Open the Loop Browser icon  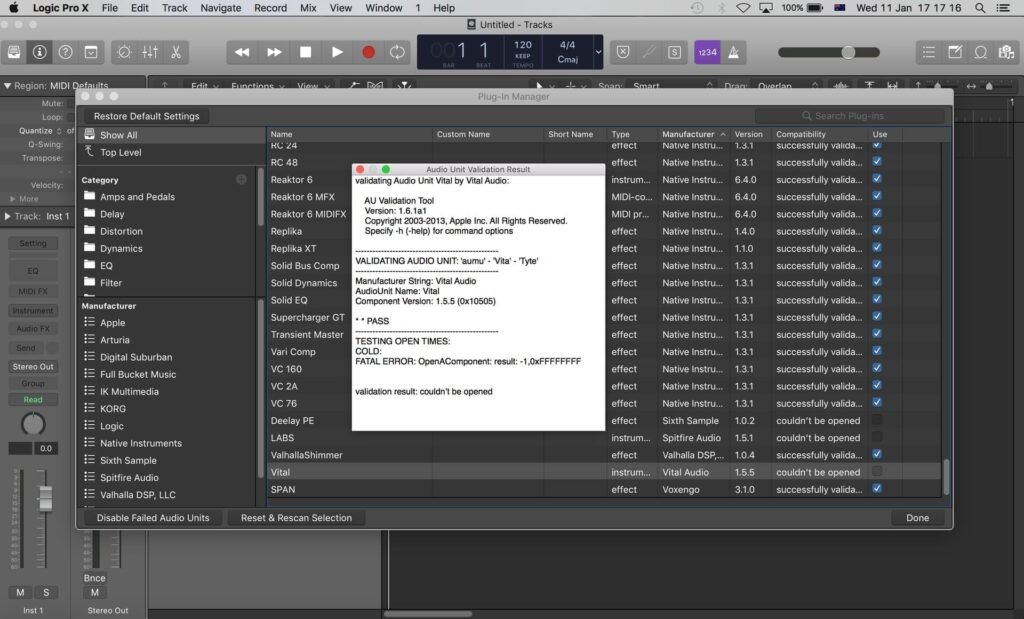[980, 52]
